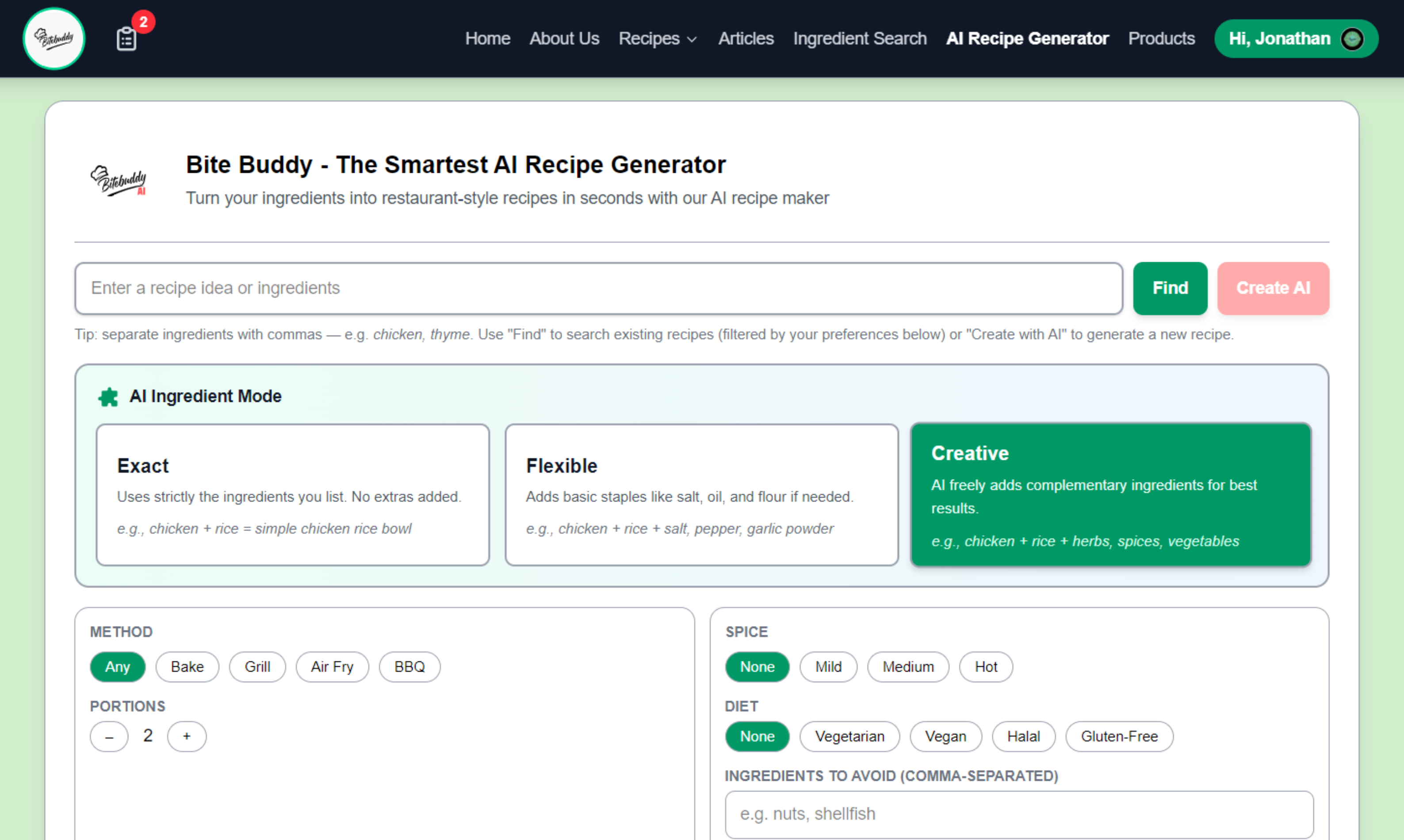This screenshot has height=840, width=1404.
Task: Click the user avatar icon beside Hi, Jonathan
Action: (1352, 38)
